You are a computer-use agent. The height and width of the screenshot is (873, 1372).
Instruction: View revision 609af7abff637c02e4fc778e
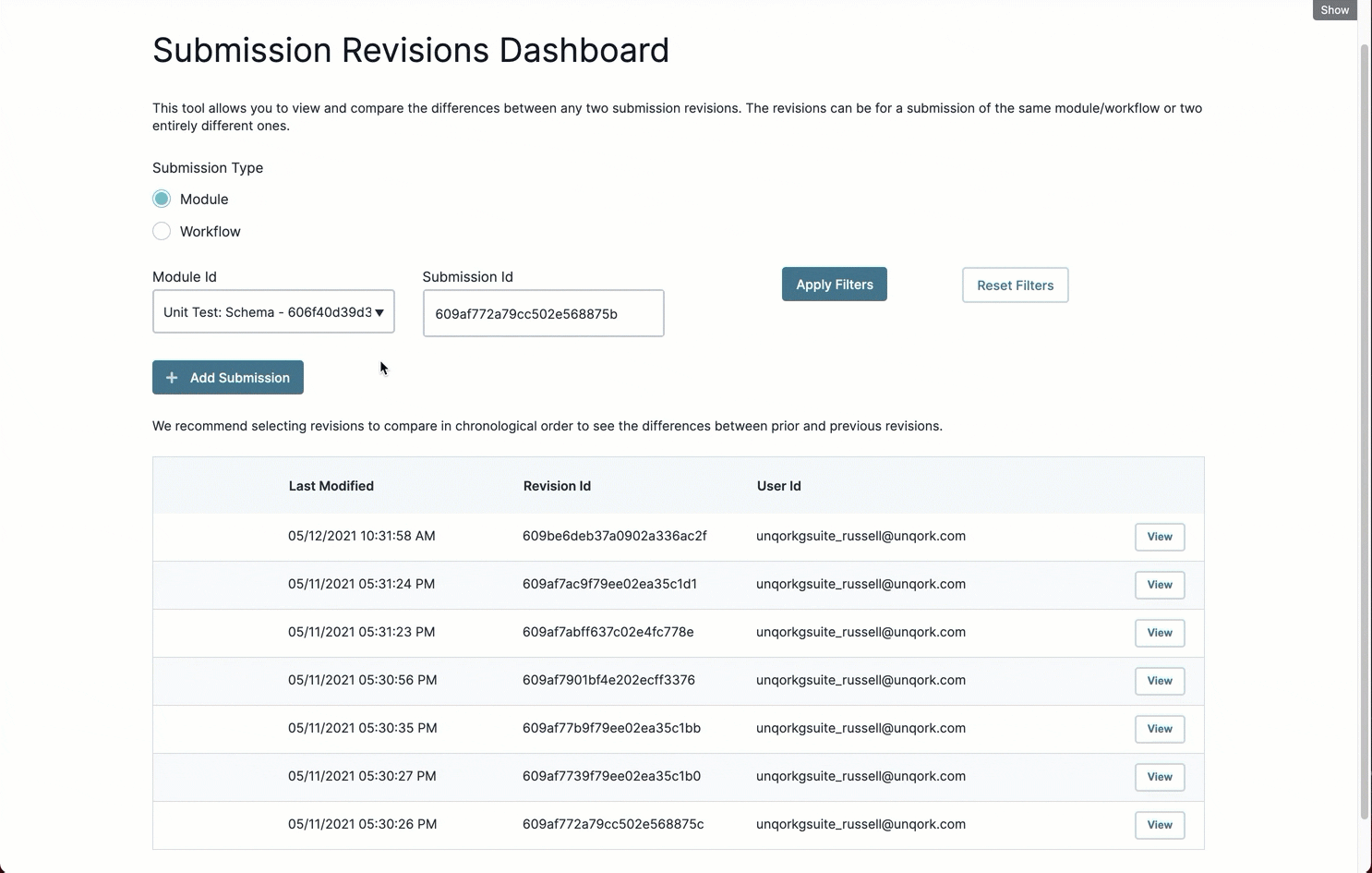(1160, 633)
